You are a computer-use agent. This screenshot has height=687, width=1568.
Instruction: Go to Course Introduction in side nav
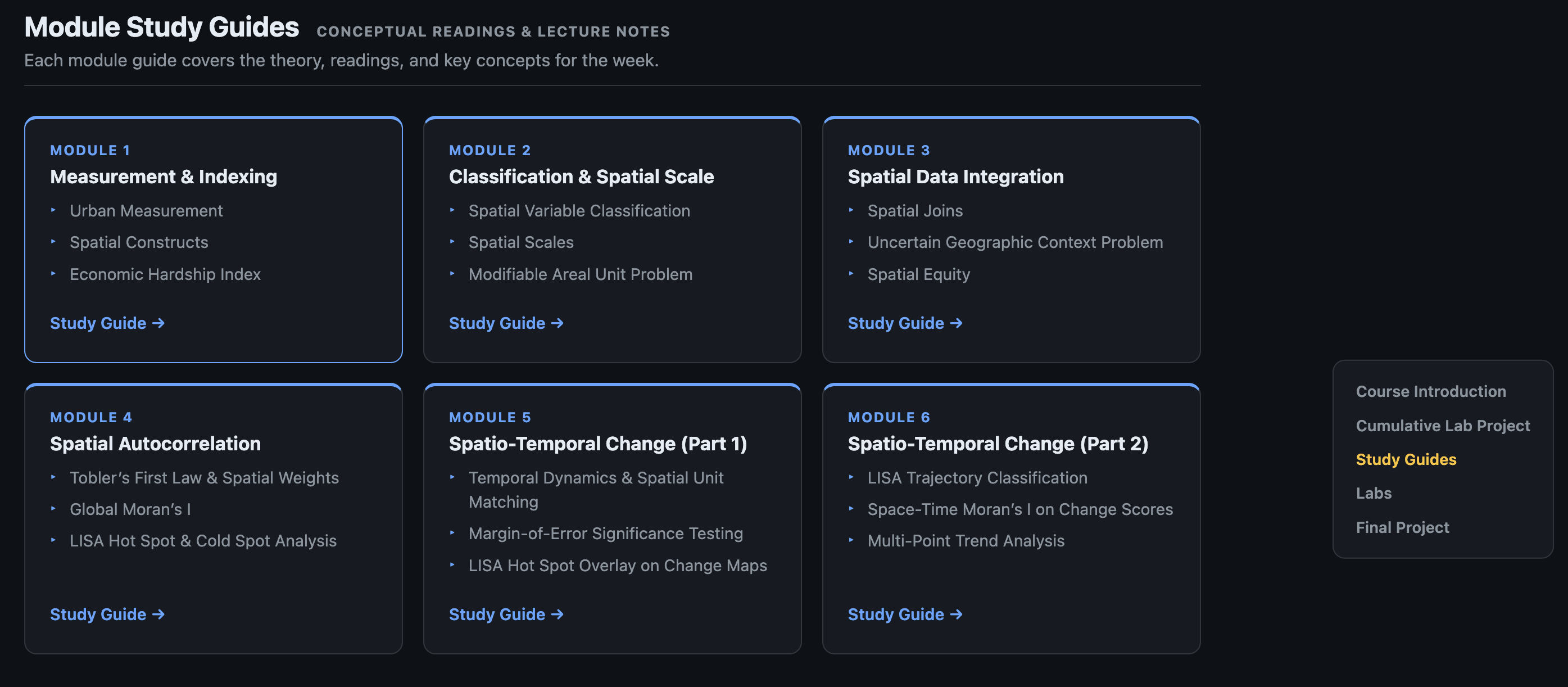pos(1430,391)
